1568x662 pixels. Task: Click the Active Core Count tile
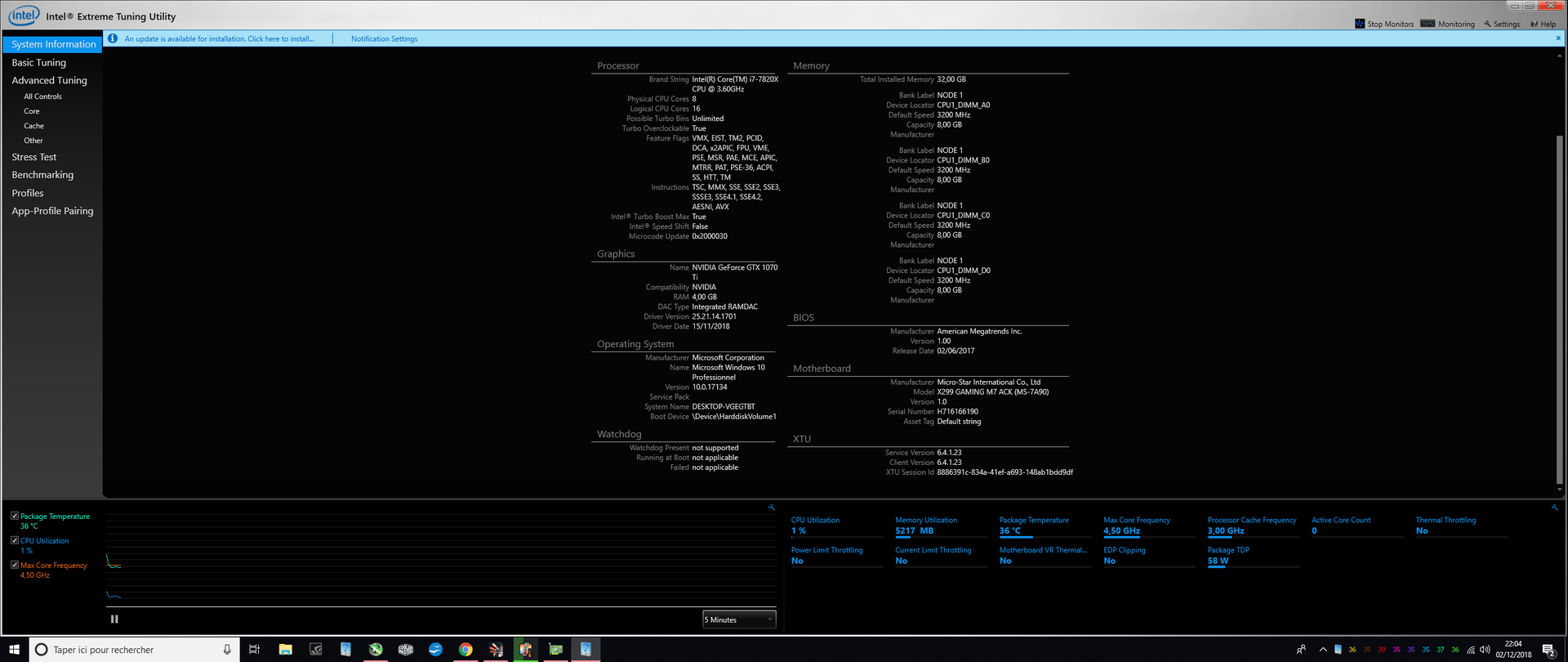[1356, 526]
